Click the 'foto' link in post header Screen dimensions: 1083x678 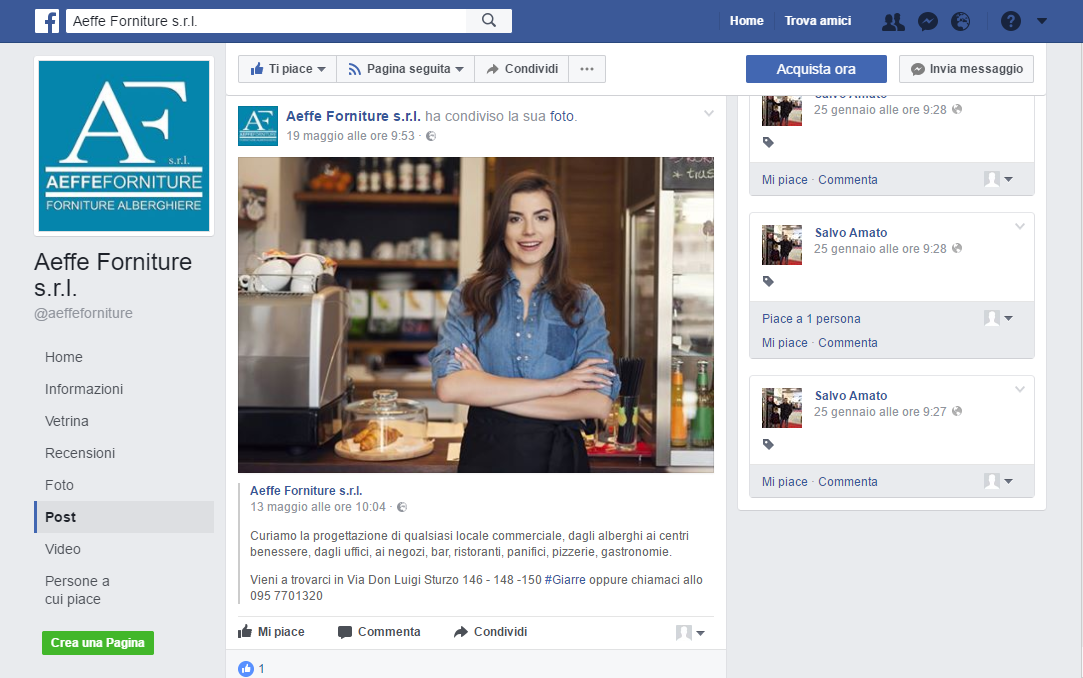562,116
